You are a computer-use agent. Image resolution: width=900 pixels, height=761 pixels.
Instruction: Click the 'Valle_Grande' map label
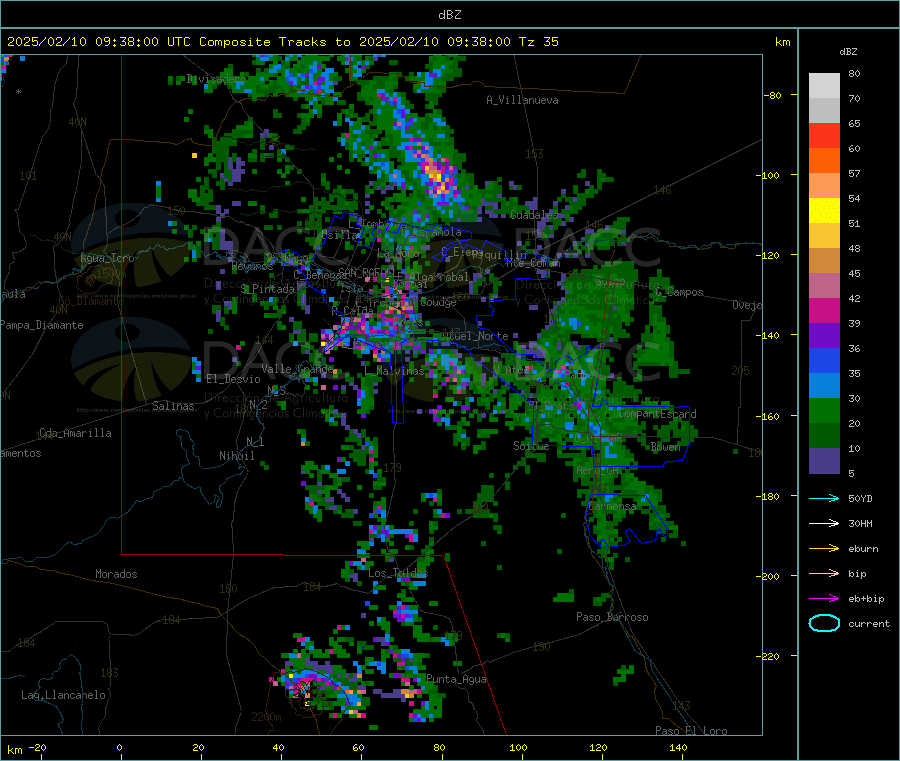point(297,369)
